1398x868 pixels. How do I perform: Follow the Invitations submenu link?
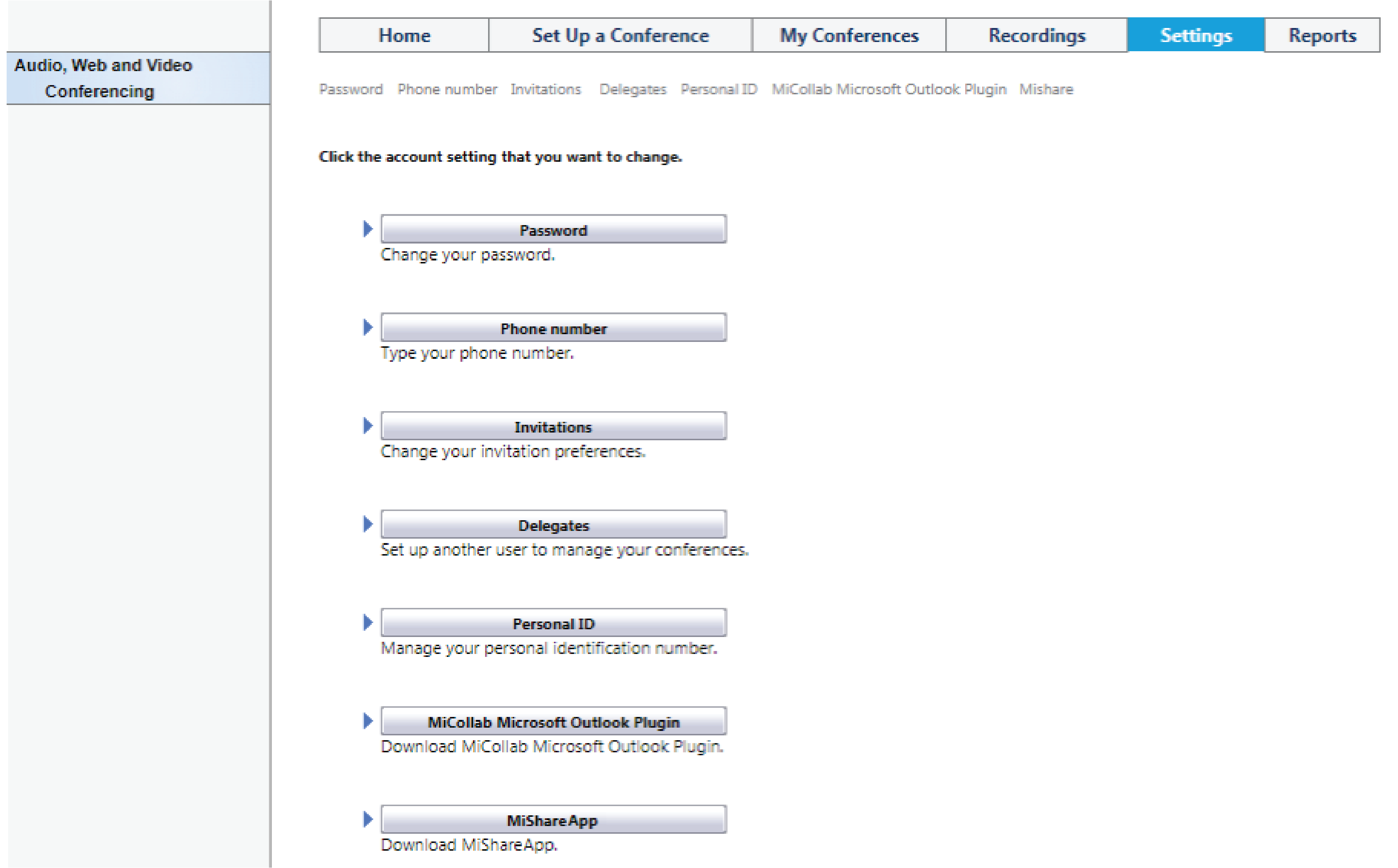pyautogui.click(x=546, y=90)
